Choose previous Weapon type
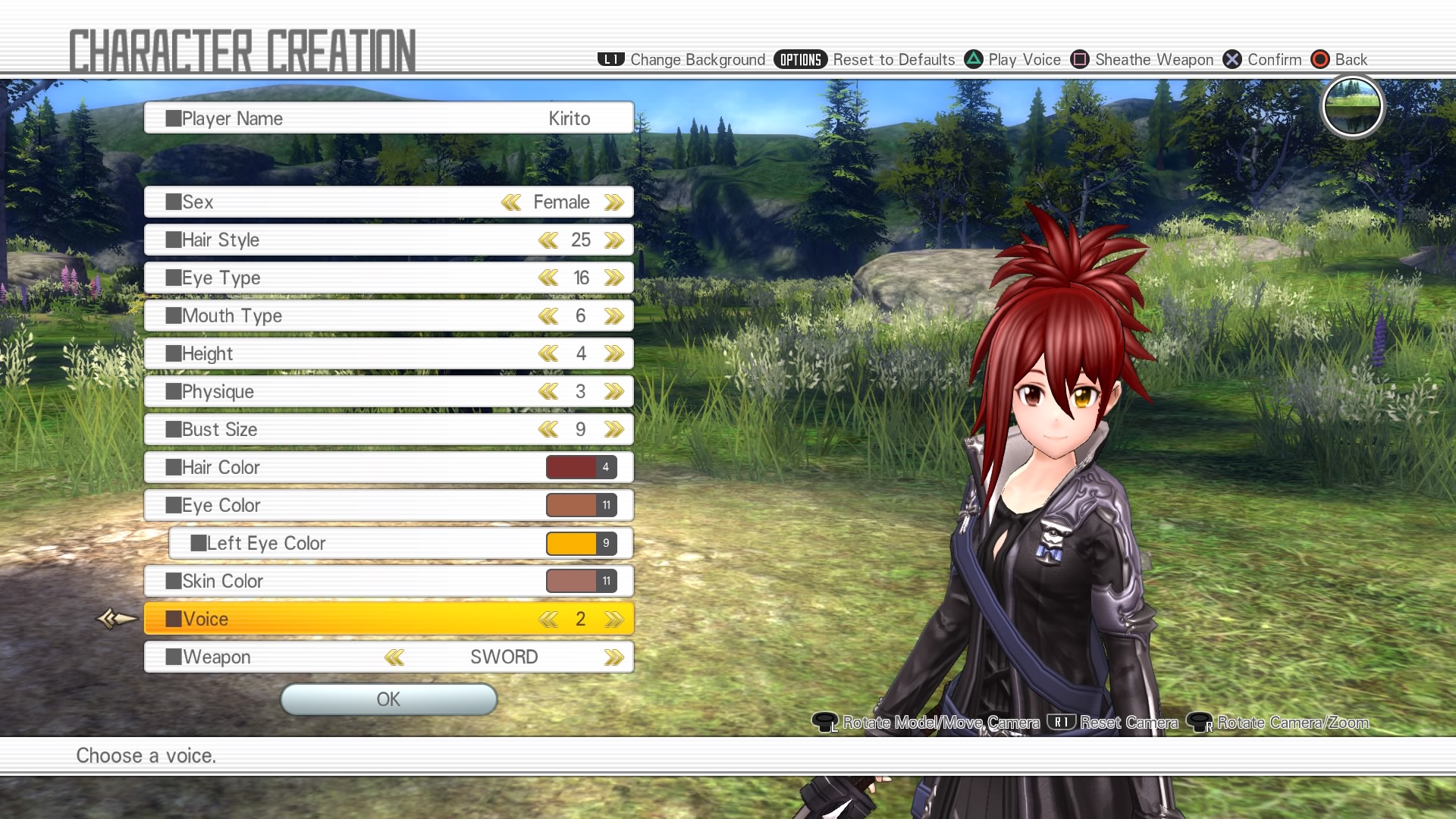Viewport: 1456px width, 819px height. pyautogui.click(x=394, y=657)
